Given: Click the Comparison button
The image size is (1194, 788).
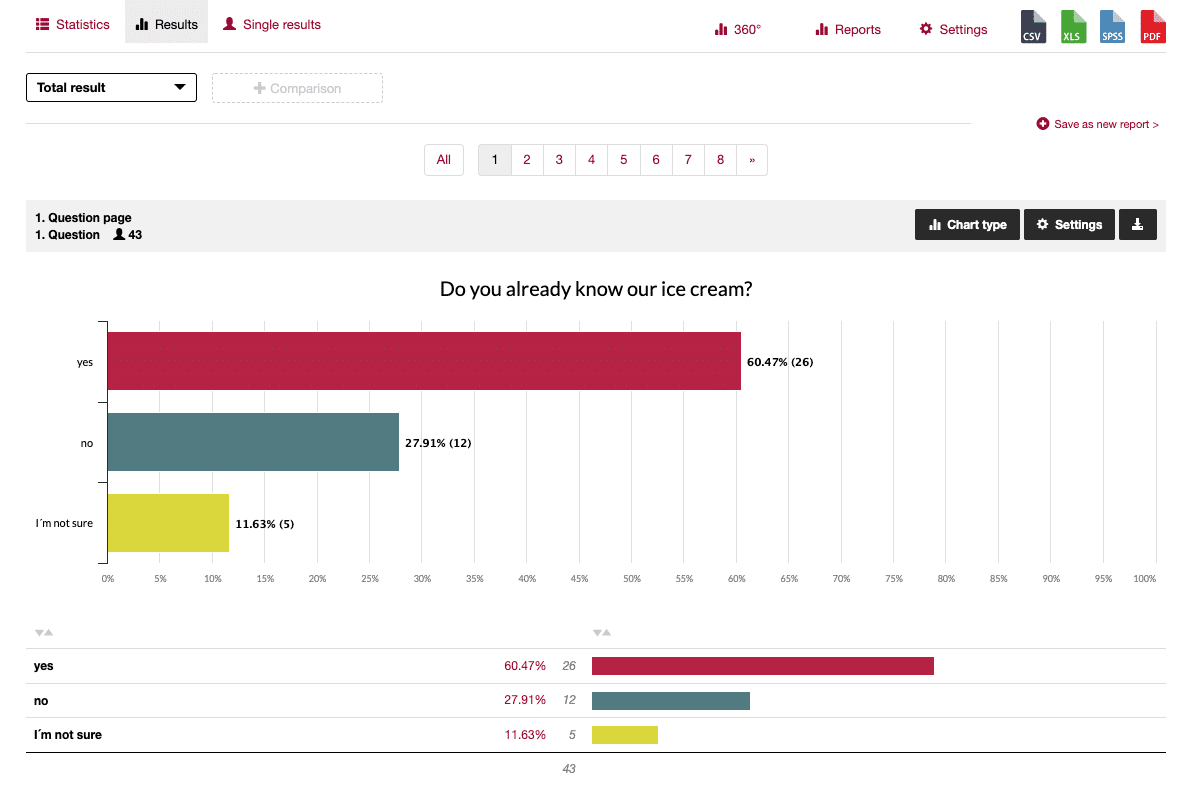Looking at the screenshot, I should (296, 88).
